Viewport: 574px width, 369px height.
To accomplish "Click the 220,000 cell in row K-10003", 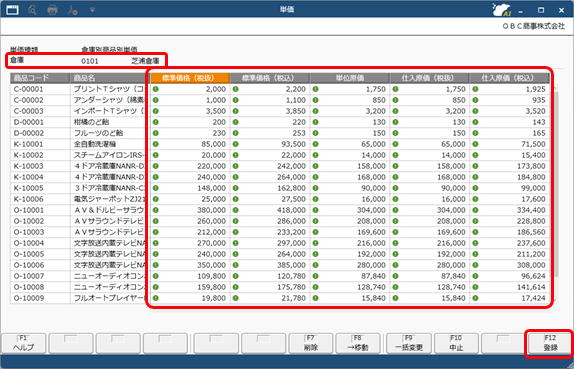I will point(190,166).
